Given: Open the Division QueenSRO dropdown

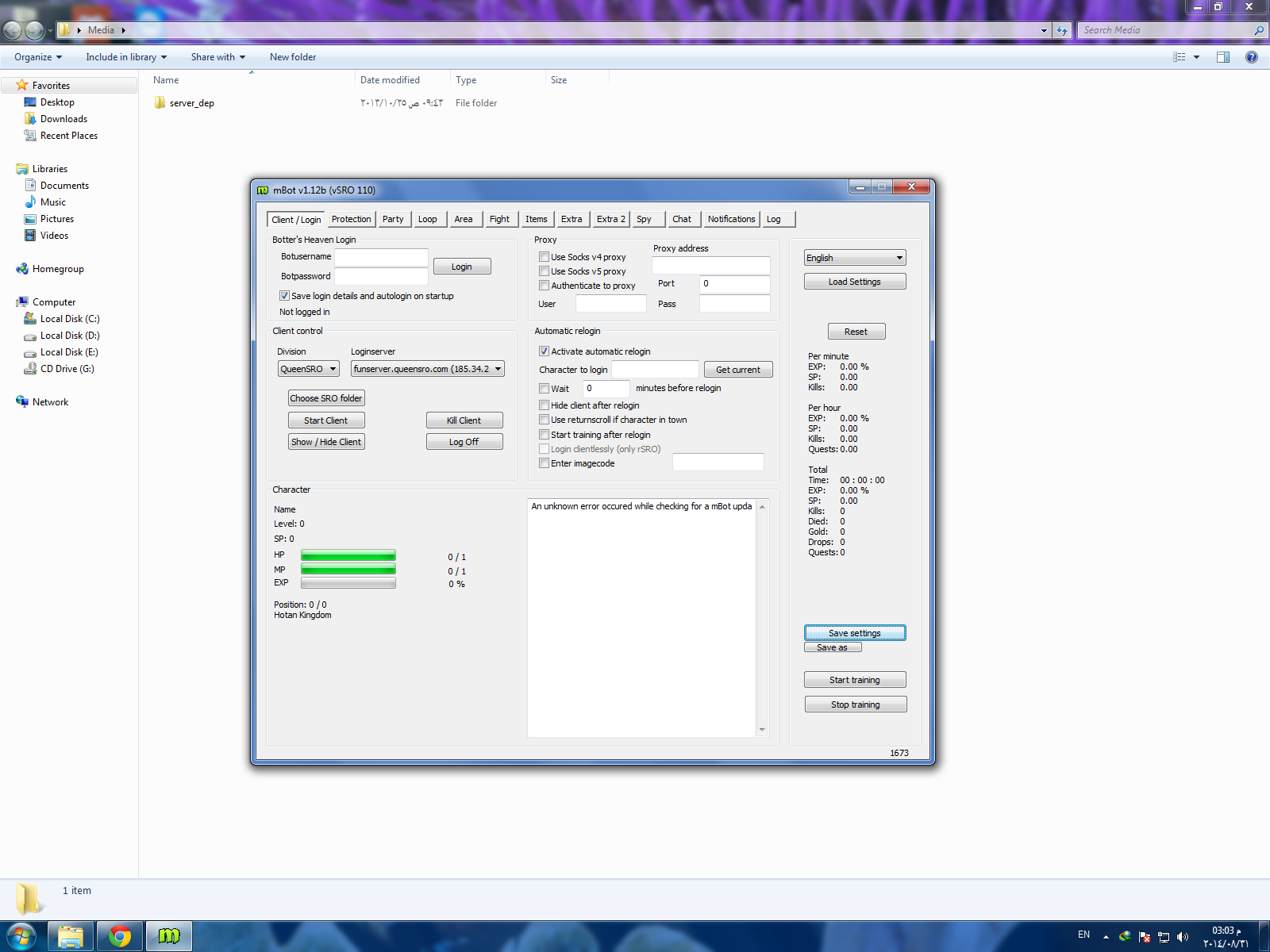Looking at the screenshot, I should 309,369.
